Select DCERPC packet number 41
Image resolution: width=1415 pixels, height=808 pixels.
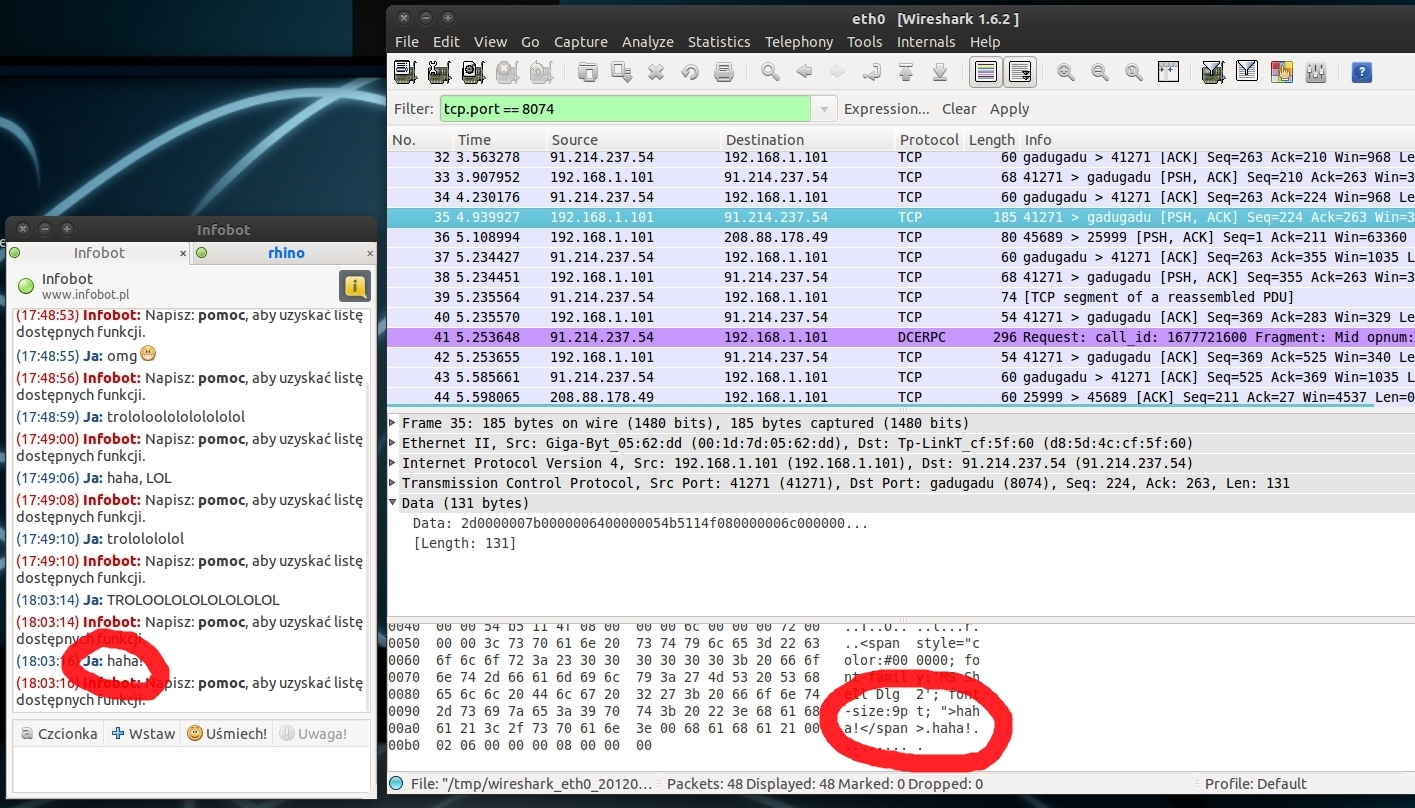coord(901,337)
